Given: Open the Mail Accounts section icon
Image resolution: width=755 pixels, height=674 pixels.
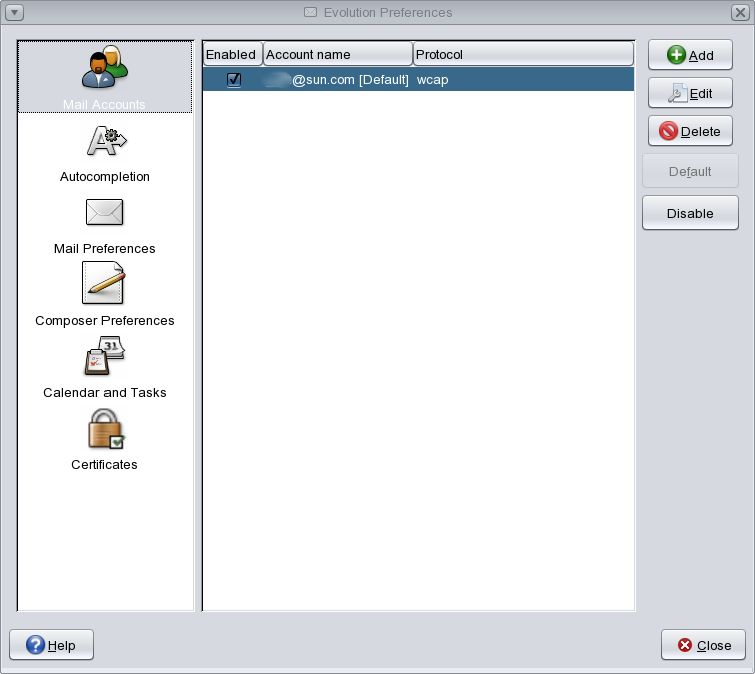Looking at the screenshot, I should (x=104, y=67).
